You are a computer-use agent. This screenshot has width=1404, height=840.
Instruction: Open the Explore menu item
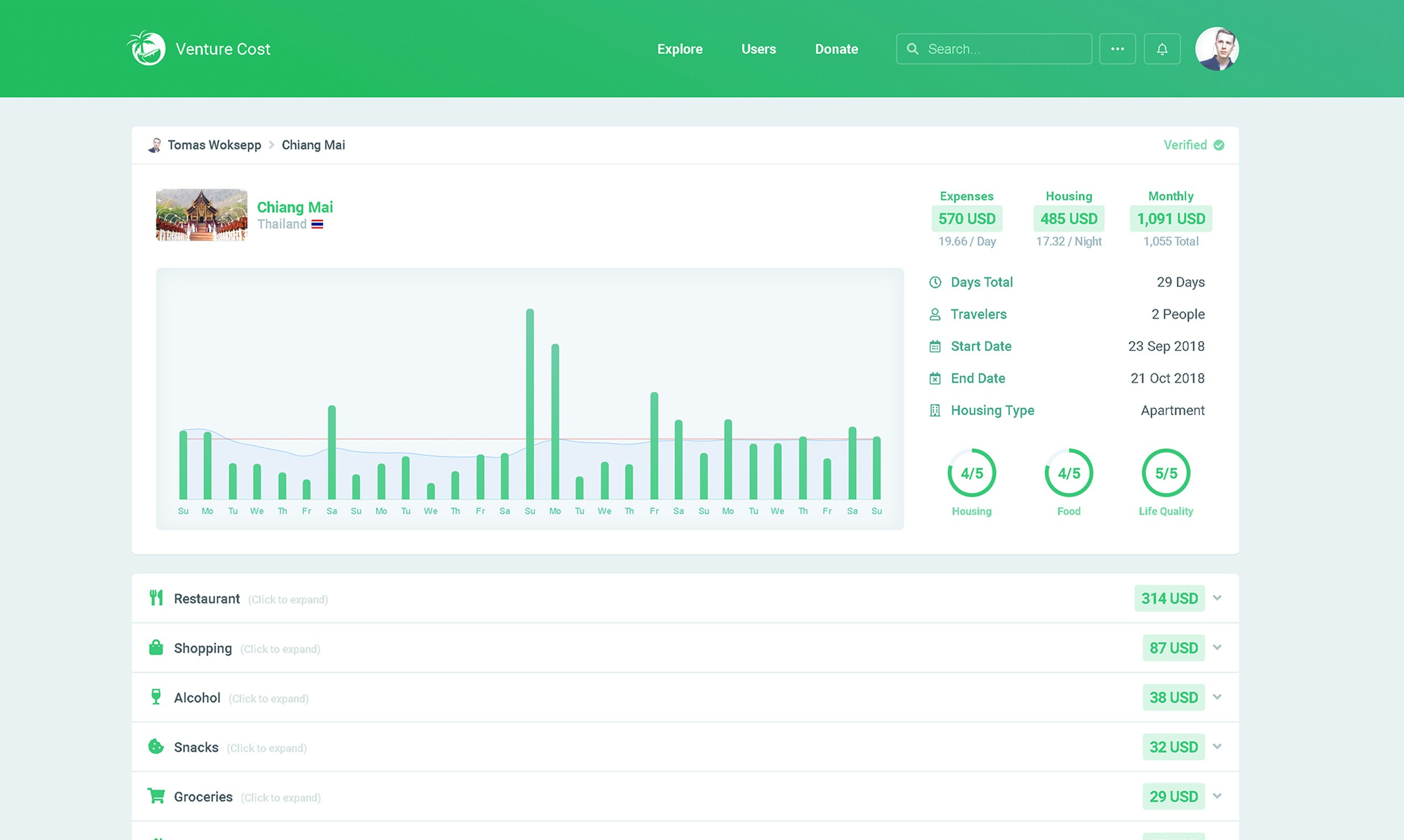[x=680, y=49]
